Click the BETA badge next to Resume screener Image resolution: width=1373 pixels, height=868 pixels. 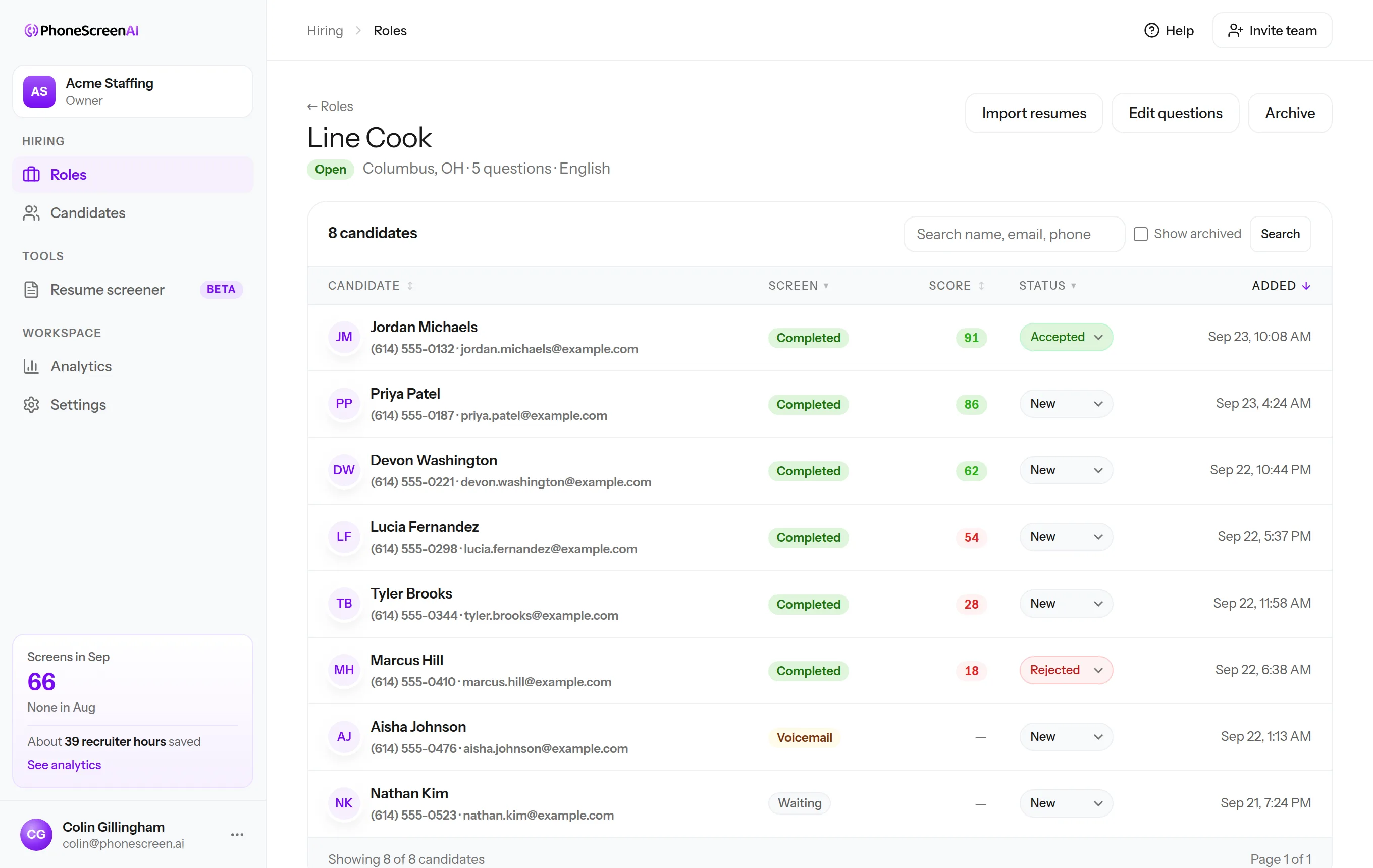tap(221, 289)
